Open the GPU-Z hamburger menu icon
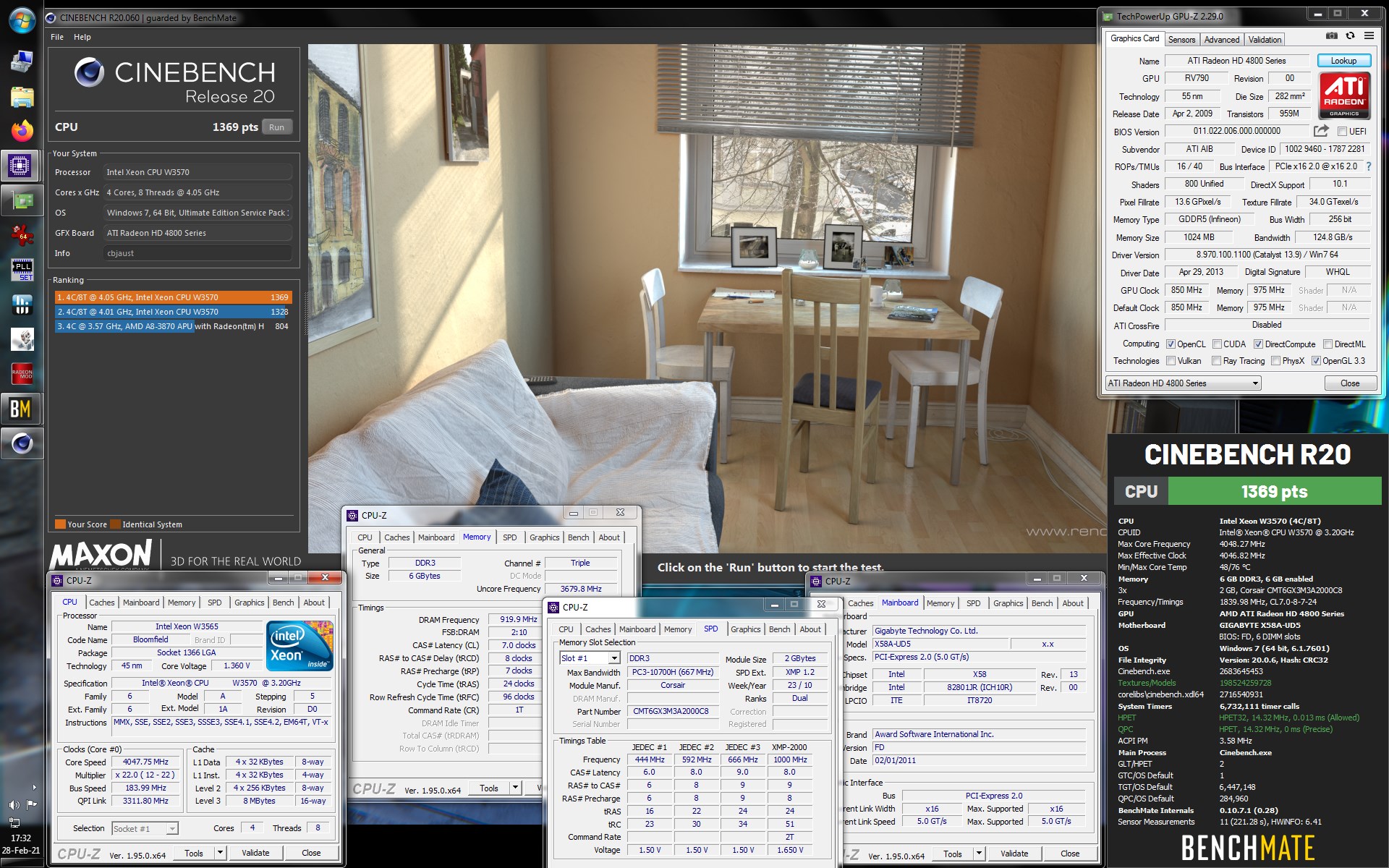The height and width of the screenshot is (868, 1389). [1369, 36]
